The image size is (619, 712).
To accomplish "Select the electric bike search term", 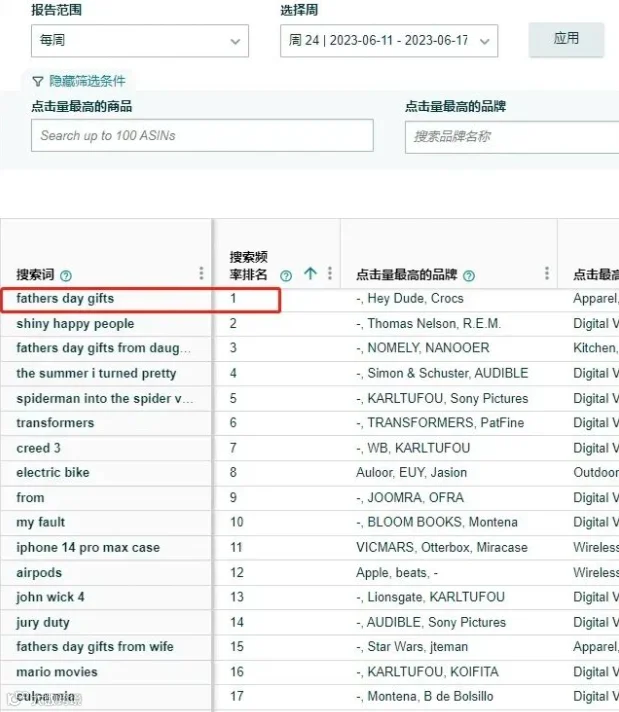I will pos(53,473).
